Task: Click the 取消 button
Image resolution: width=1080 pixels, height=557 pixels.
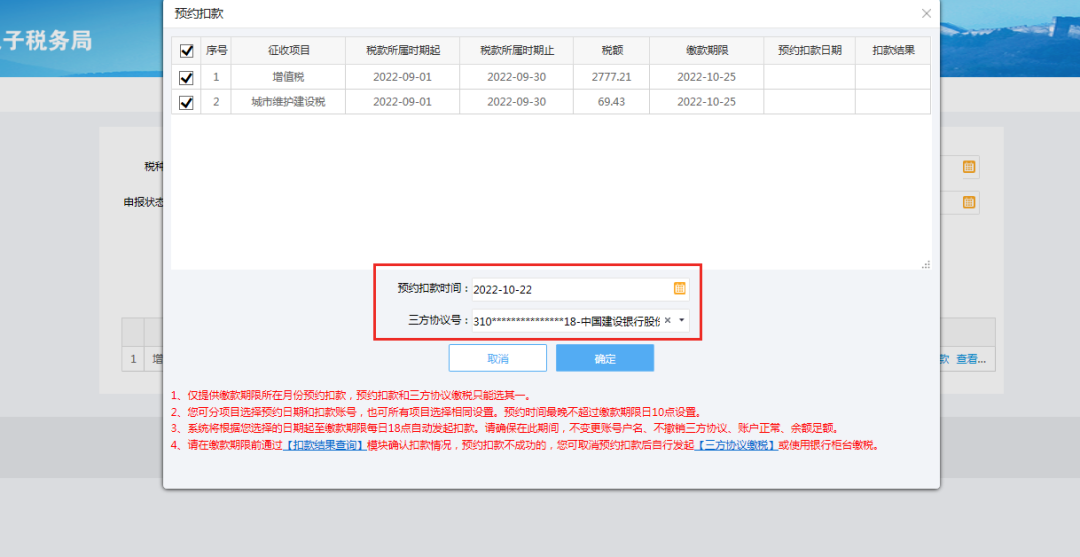Action: pos(497,359)
